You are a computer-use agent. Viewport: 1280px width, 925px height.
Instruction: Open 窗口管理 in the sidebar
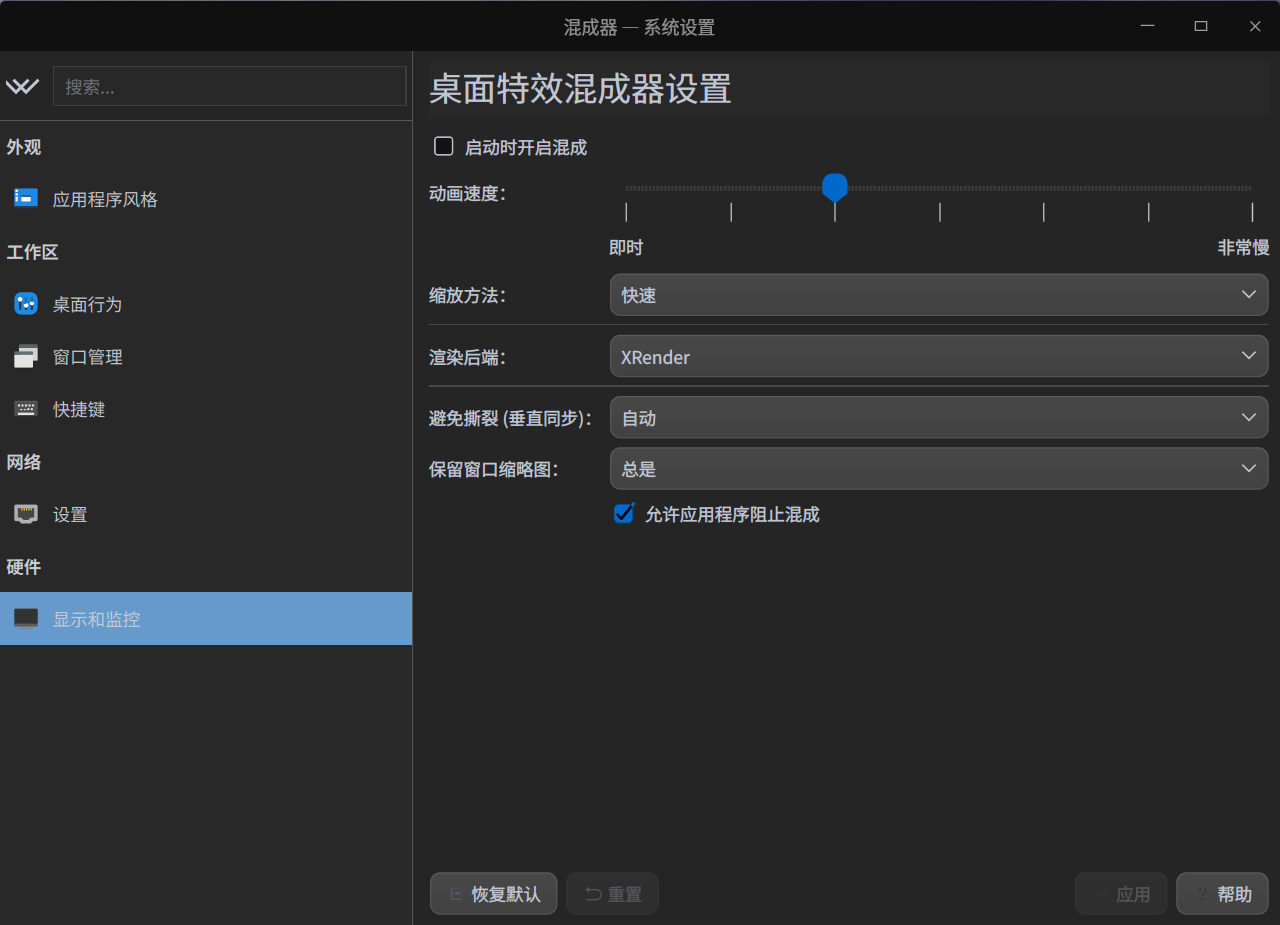88,357
